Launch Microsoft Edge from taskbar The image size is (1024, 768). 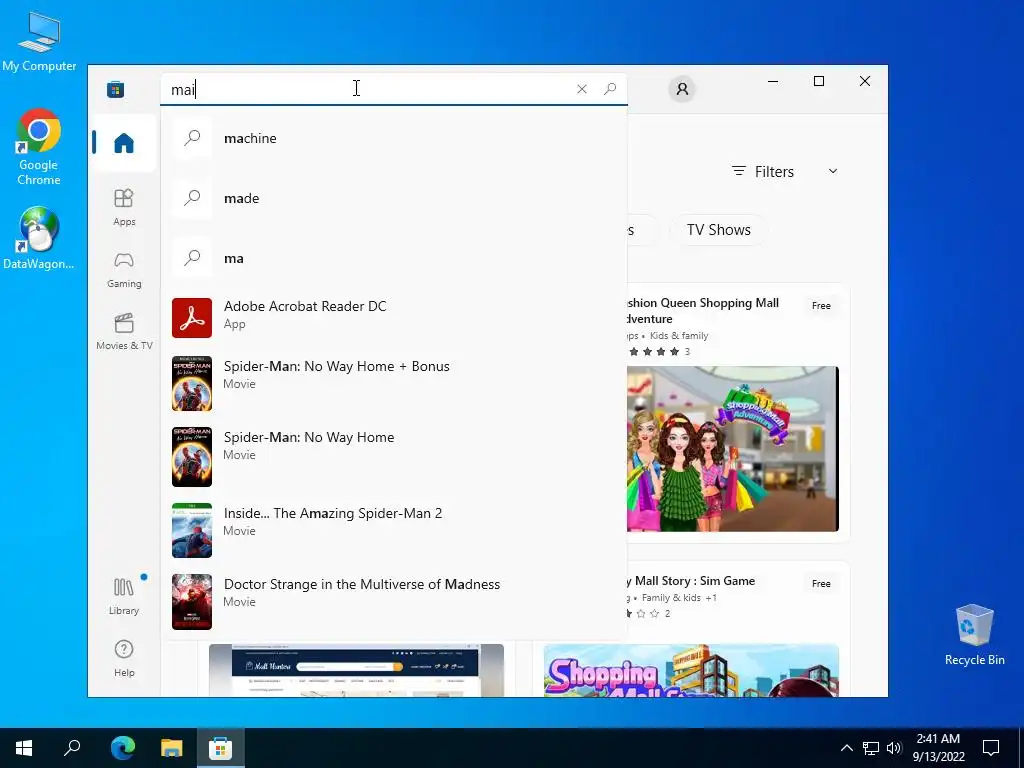pos(123,748)
